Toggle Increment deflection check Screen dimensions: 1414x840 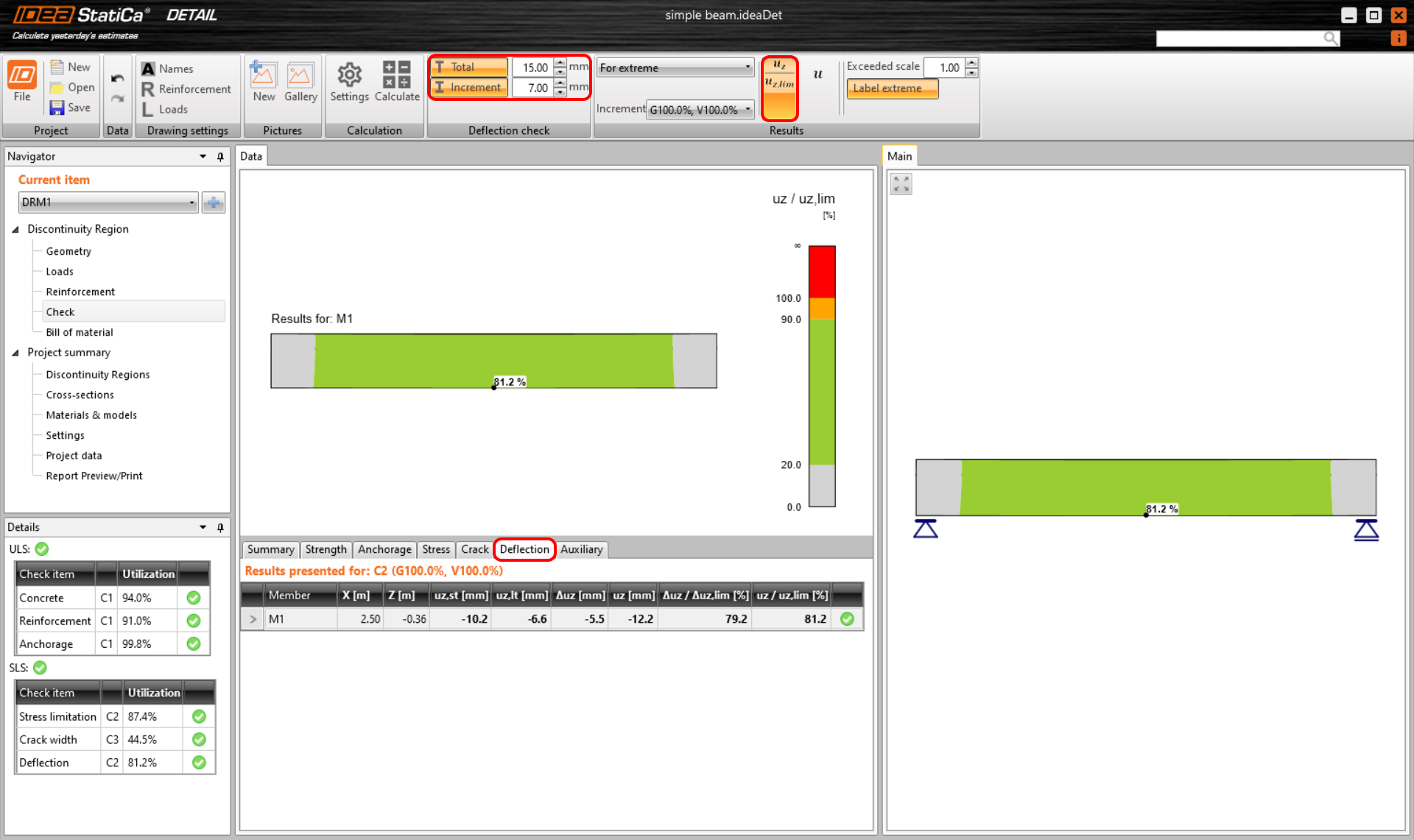(469, 88)
